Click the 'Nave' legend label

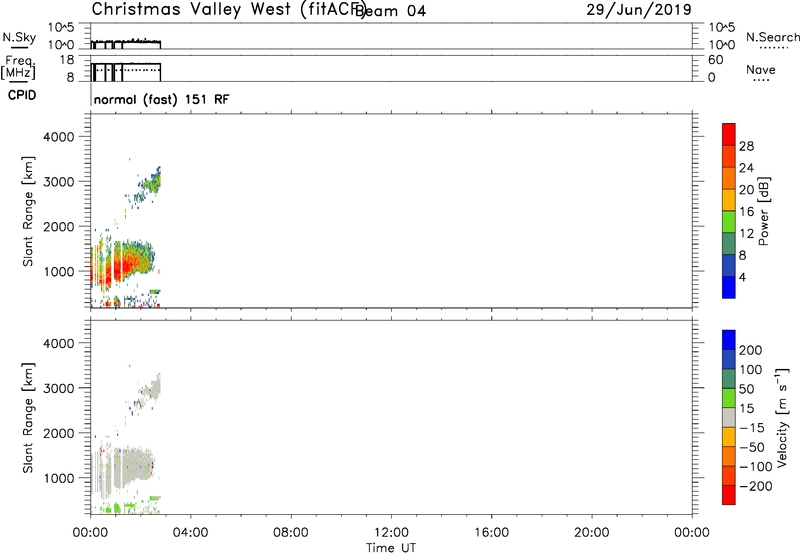[x=761, y=70]
